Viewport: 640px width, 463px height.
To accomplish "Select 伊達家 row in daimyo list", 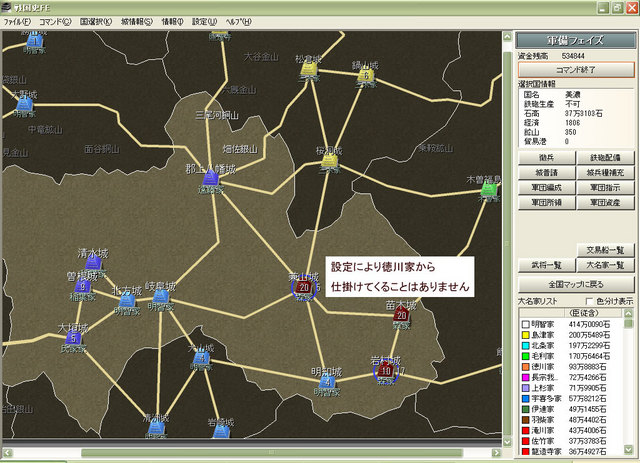I will (571, 409).
